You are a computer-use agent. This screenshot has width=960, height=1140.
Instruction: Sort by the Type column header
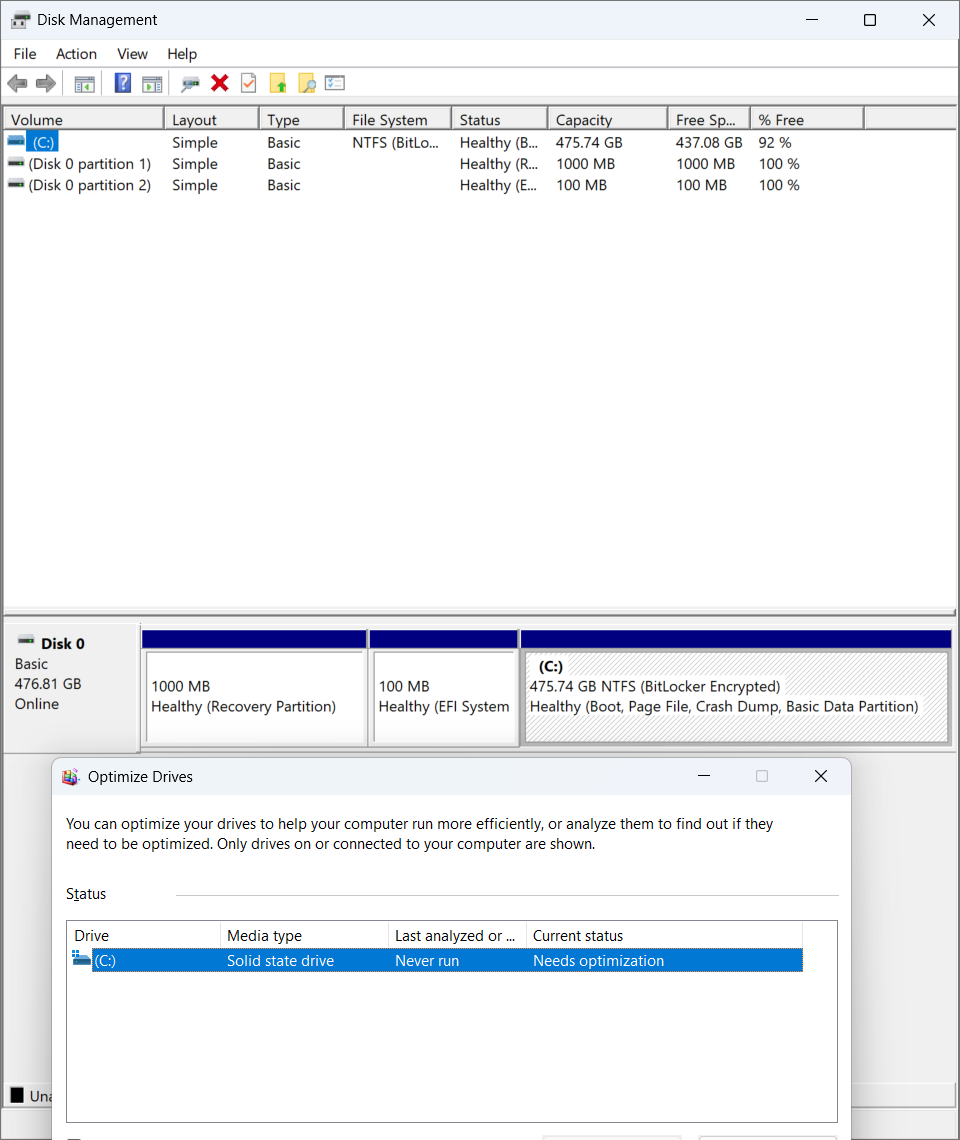(x=301, y=119)
